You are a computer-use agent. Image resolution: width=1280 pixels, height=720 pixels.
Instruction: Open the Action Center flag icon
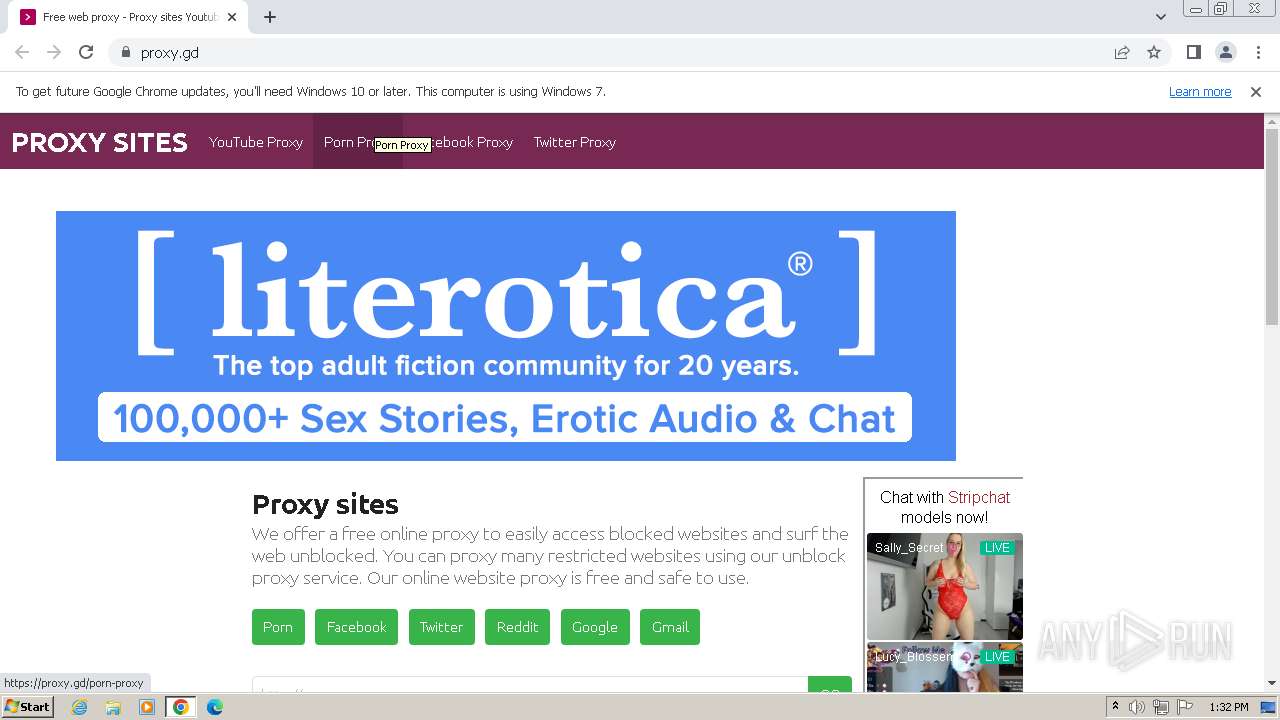(x=1184, y=707)
